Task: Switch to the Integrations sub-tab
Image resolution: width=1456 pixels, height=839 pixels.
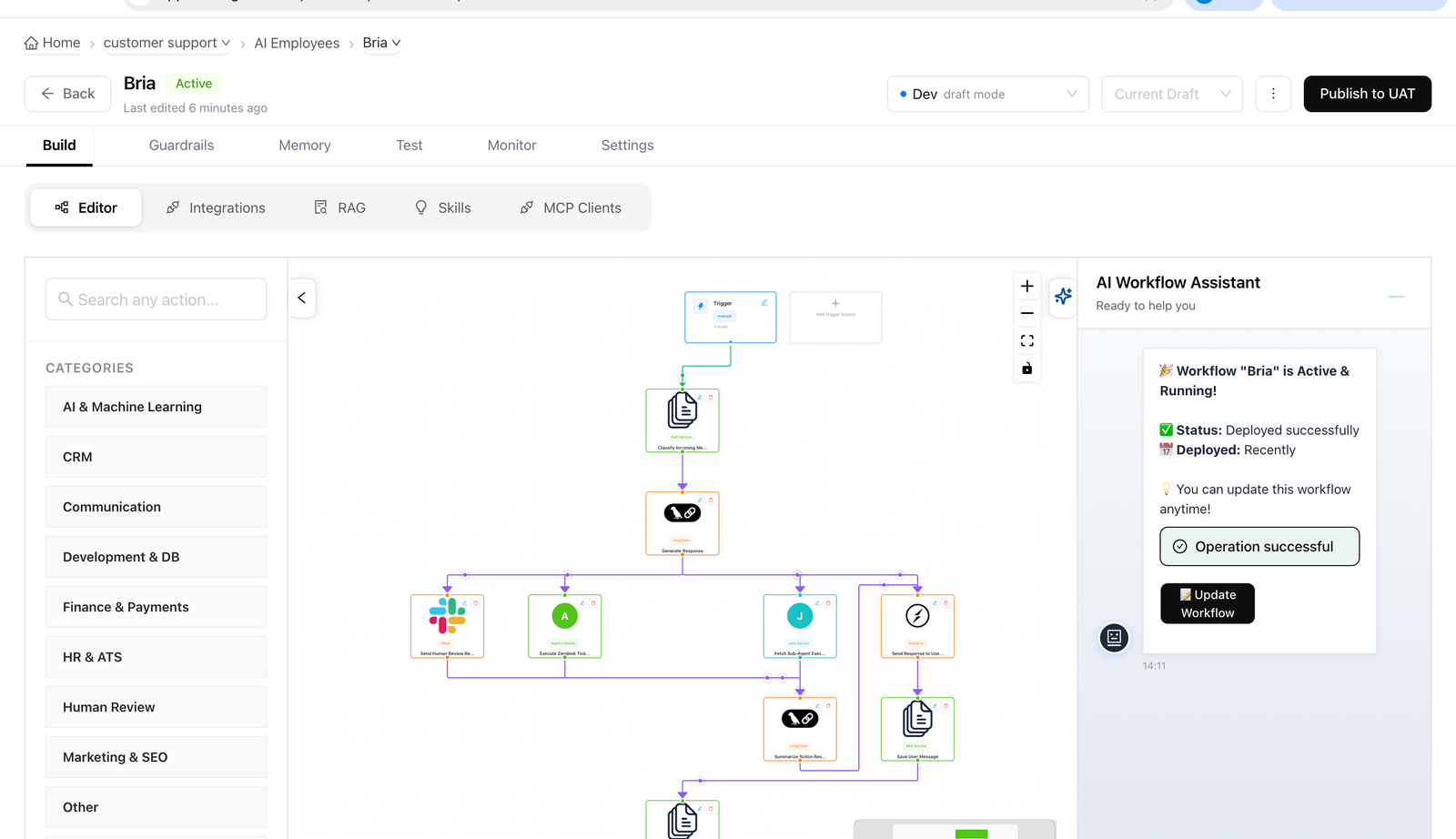Action: coord(216,207)
